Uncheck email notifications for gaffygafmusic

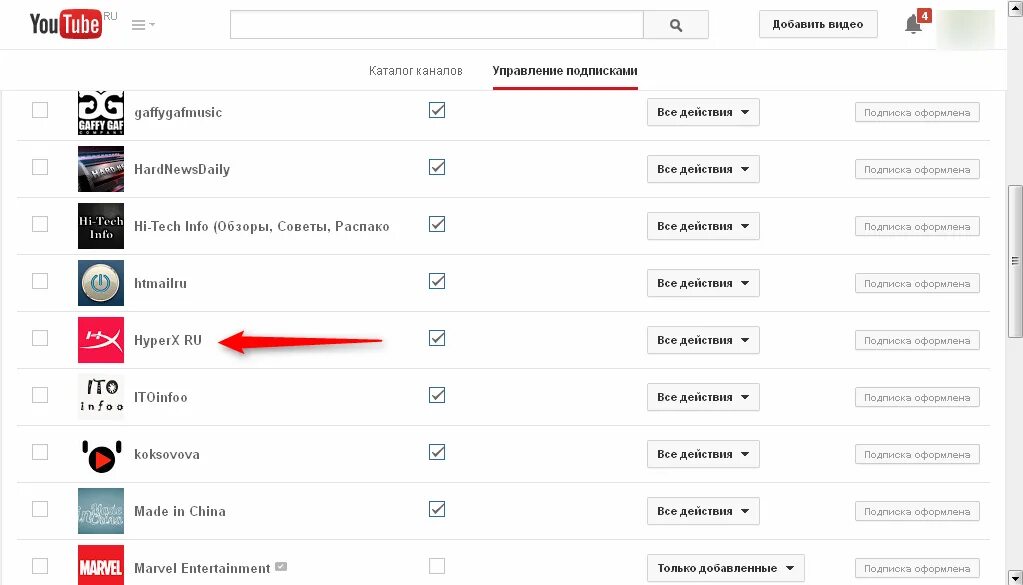[x=437, y=110]
